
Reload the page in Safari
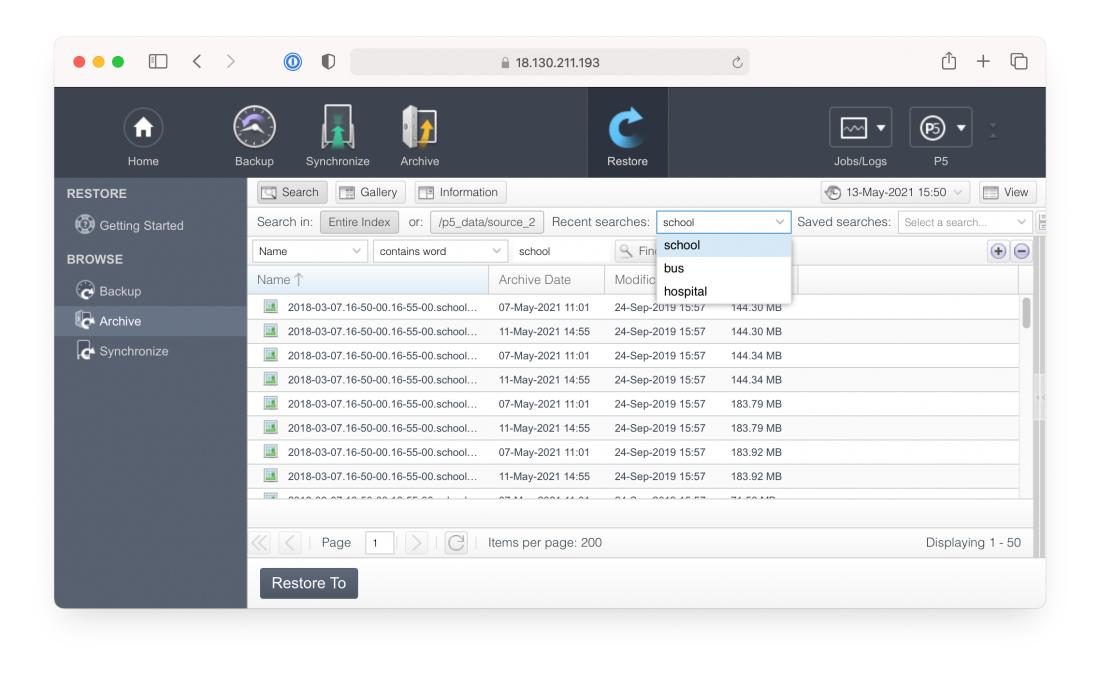(x=737, y=62)
